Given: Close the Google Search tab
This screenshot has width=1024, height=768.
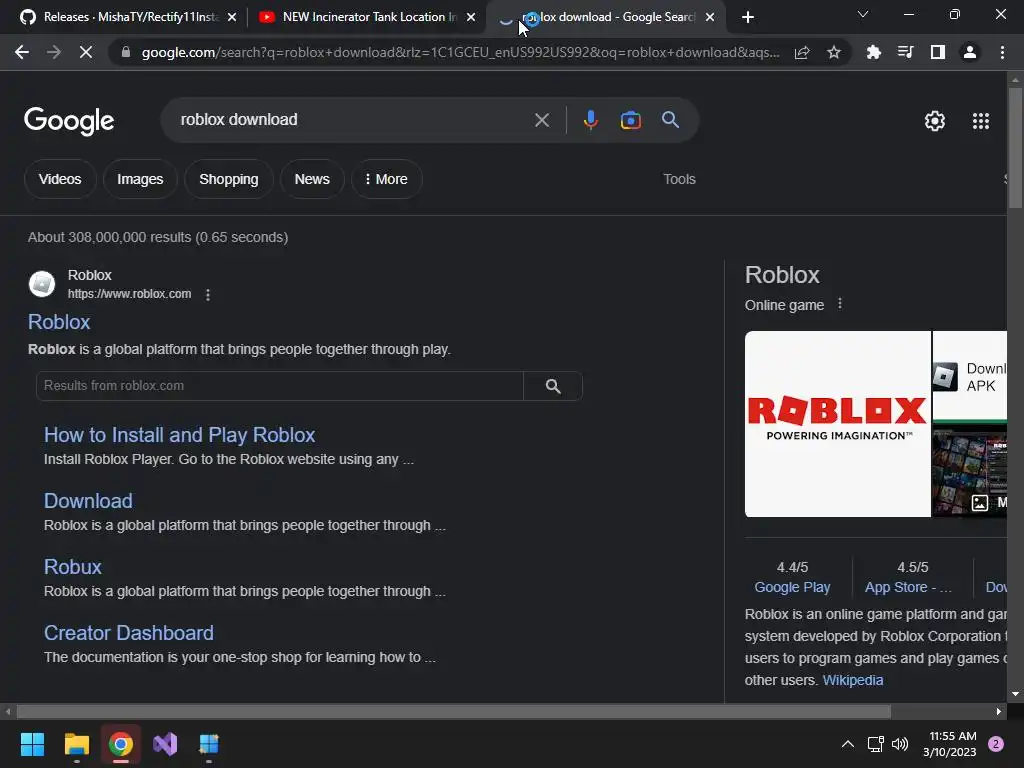Looking at the screenshot, I should click(x=710, y=17).
